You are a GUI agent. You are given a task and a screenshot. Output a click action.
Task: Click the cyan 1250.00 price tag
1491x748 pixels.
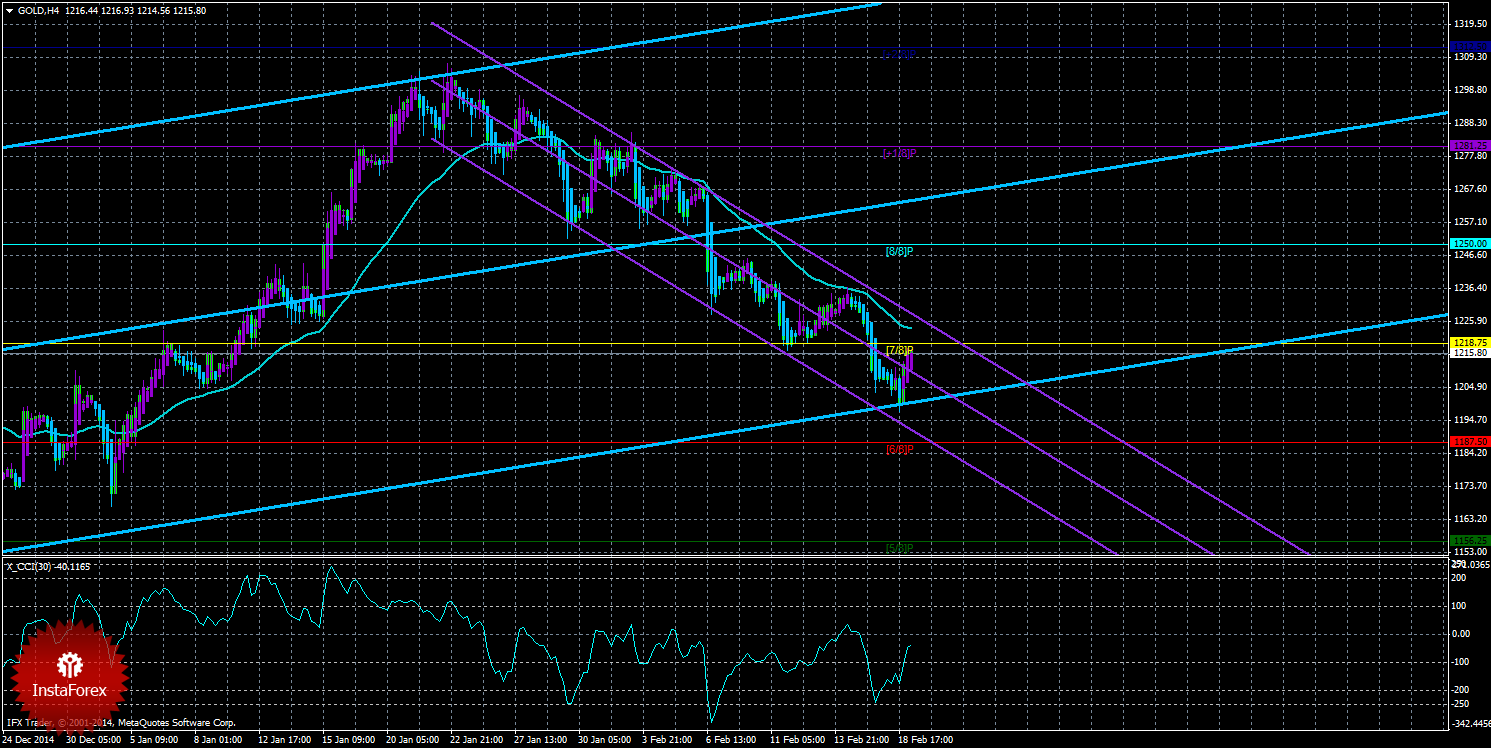tap(1469, 243)
